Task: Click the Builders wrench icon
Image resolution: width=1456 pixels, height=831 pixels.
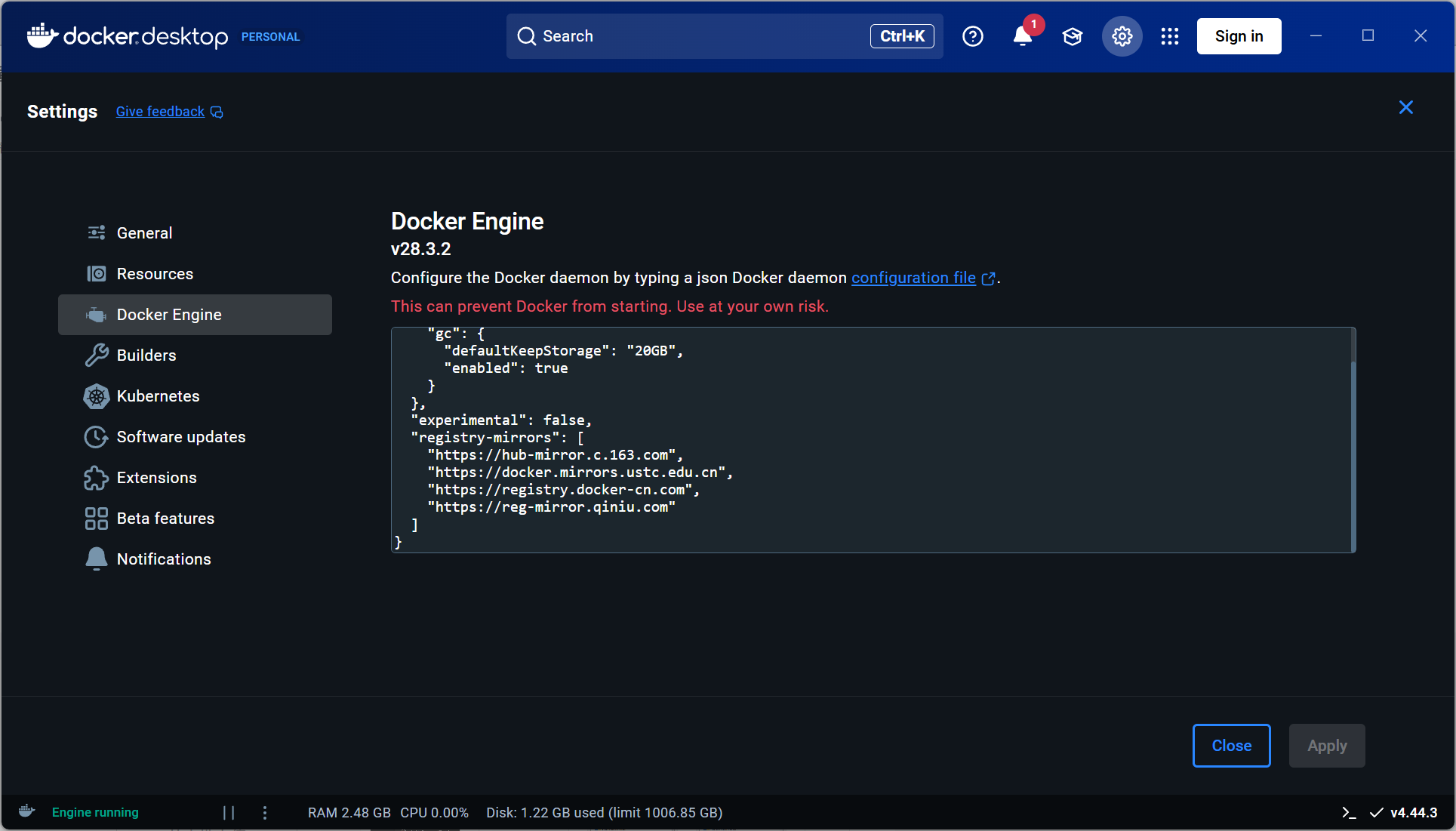Action: [97, 355]
